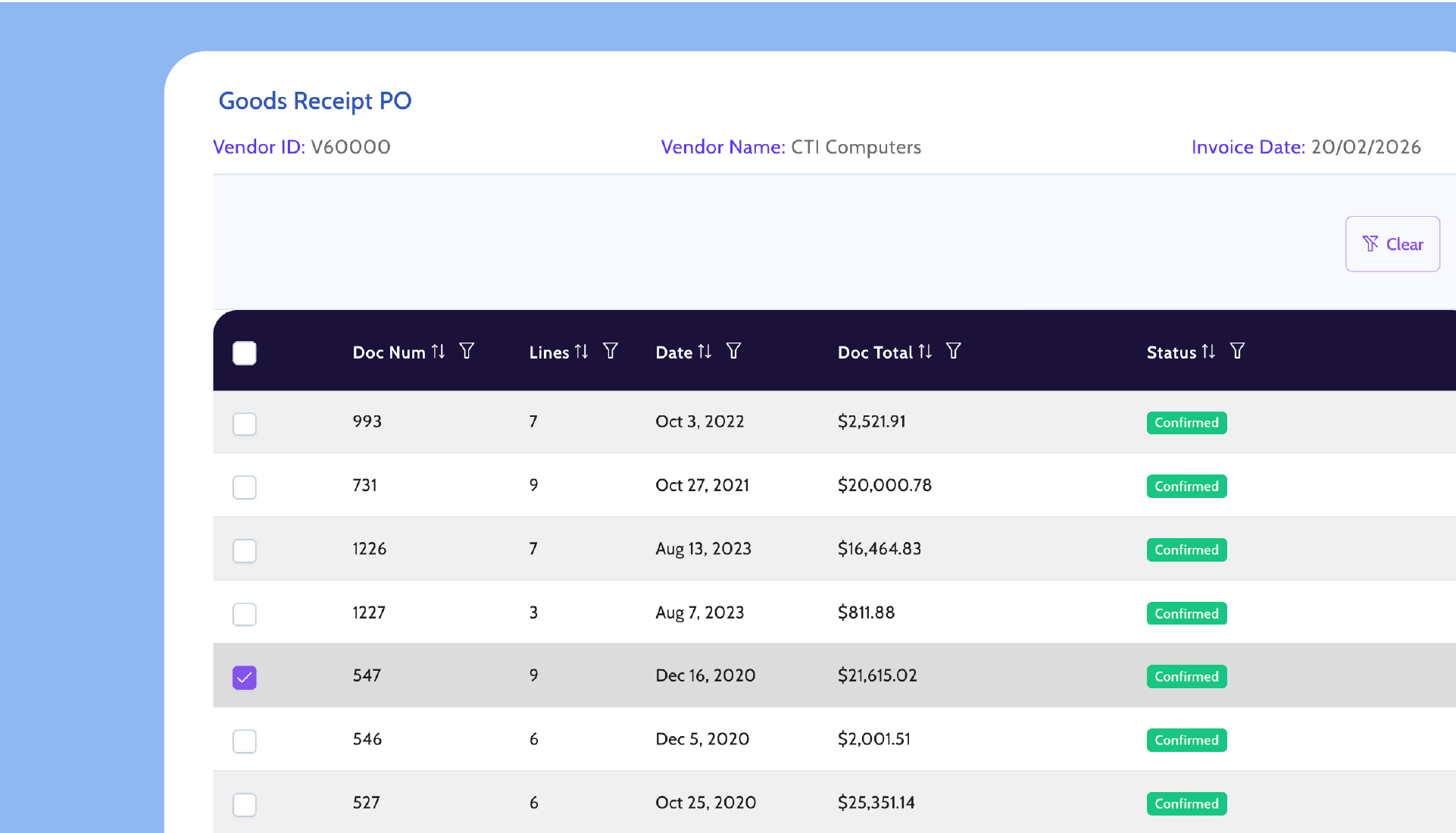Open Lines column filter funnel
The image size is (1456, 833).
(611, 351)
